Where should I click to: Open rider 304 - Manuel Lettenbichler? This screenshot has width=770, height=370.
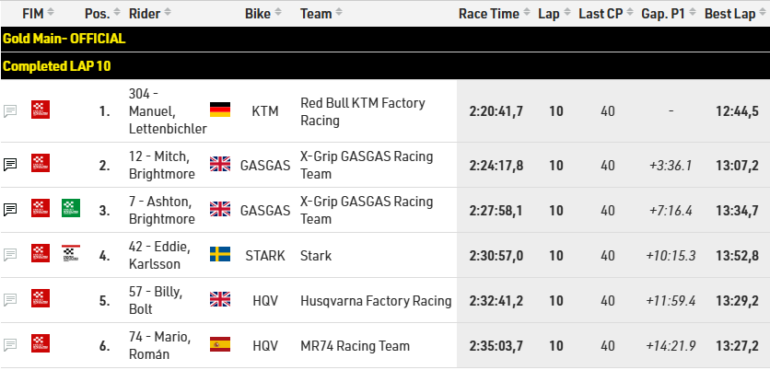point(167,111)
